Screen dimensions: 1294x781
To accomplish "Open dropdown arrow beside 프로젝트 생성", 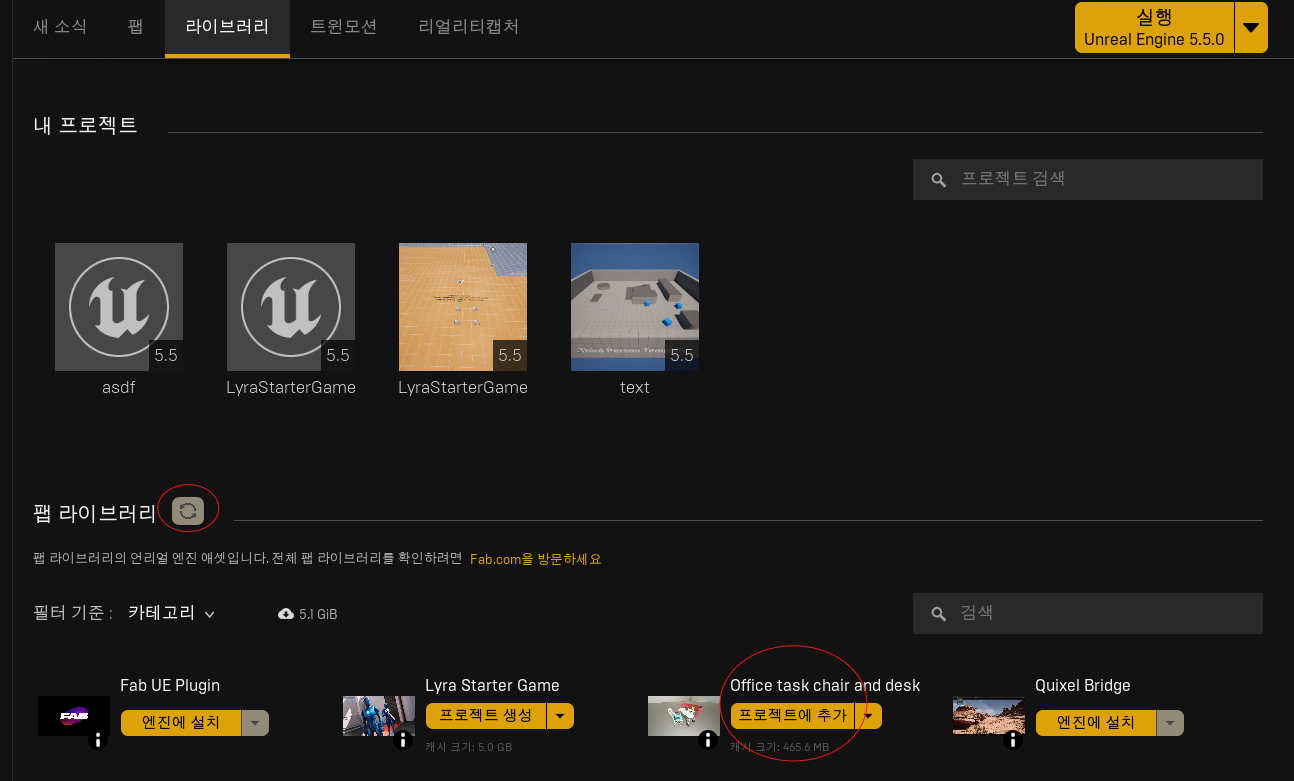I will click(561, 715).
